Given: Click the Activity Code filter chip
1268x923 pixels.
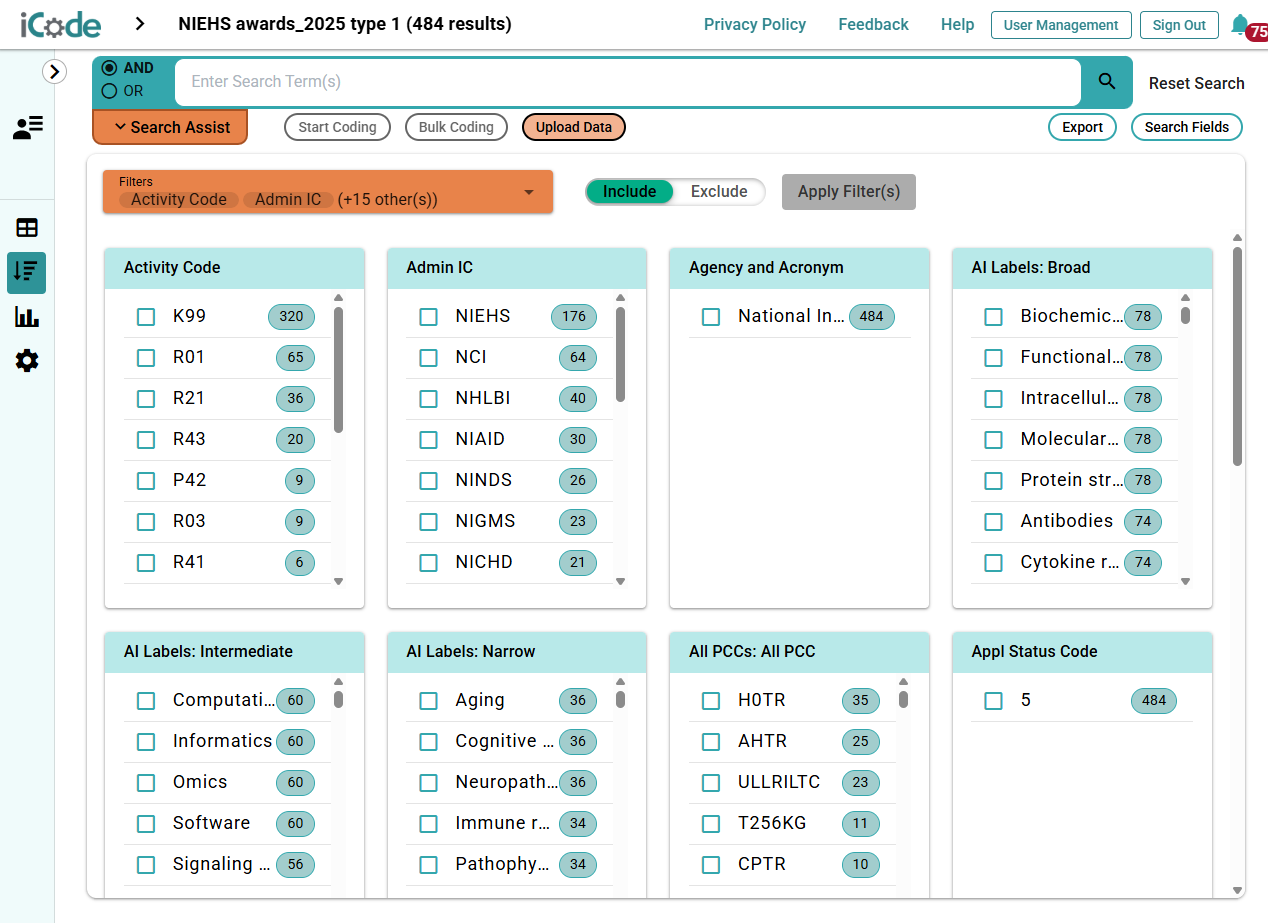Looking at the screenshot, I should click(179, 200).
